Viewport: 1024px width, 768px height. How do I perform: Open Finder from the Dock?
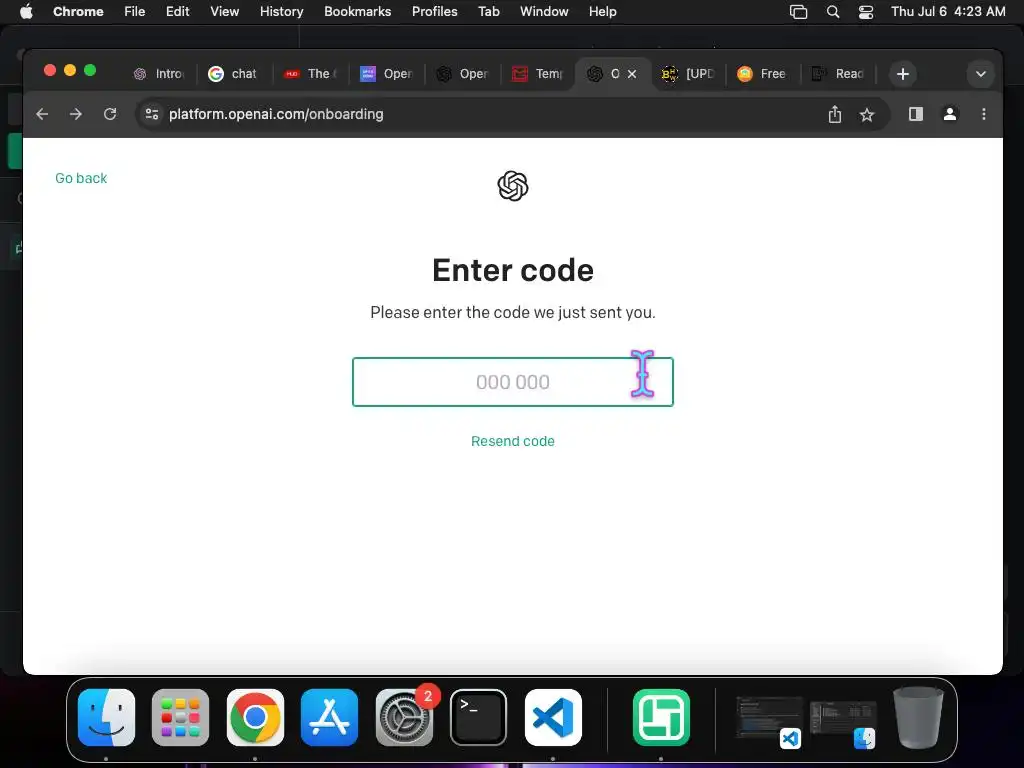click(x=106, y=717)
